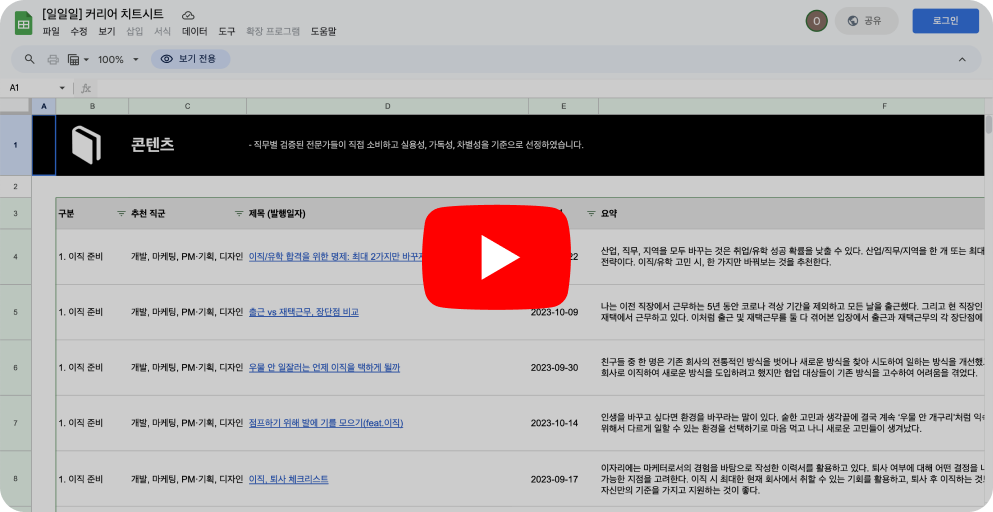Open the 구분 column filter
Screen dimensions: 993x512
pyautogui.click(x=121, y=214)
